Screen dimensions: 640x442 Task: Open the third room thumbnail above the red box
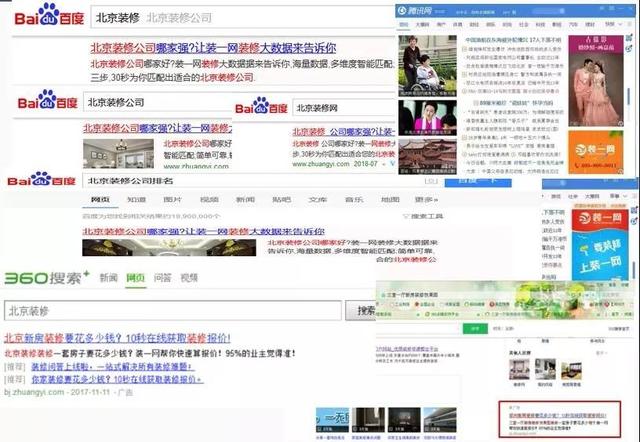(x=571, y=369)
